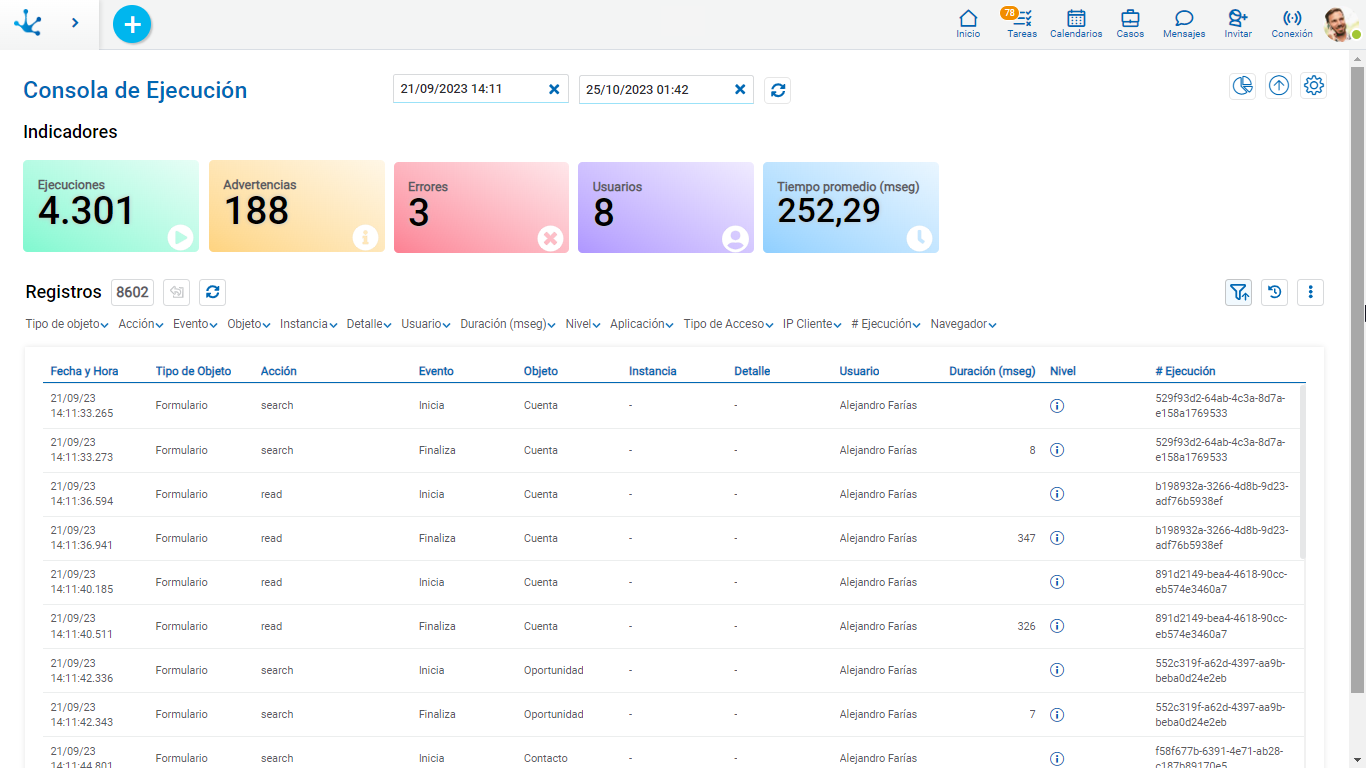Click the Usuarios indicator card
This screenshot has width=1366, height=768.
click(x=666, y=207)
